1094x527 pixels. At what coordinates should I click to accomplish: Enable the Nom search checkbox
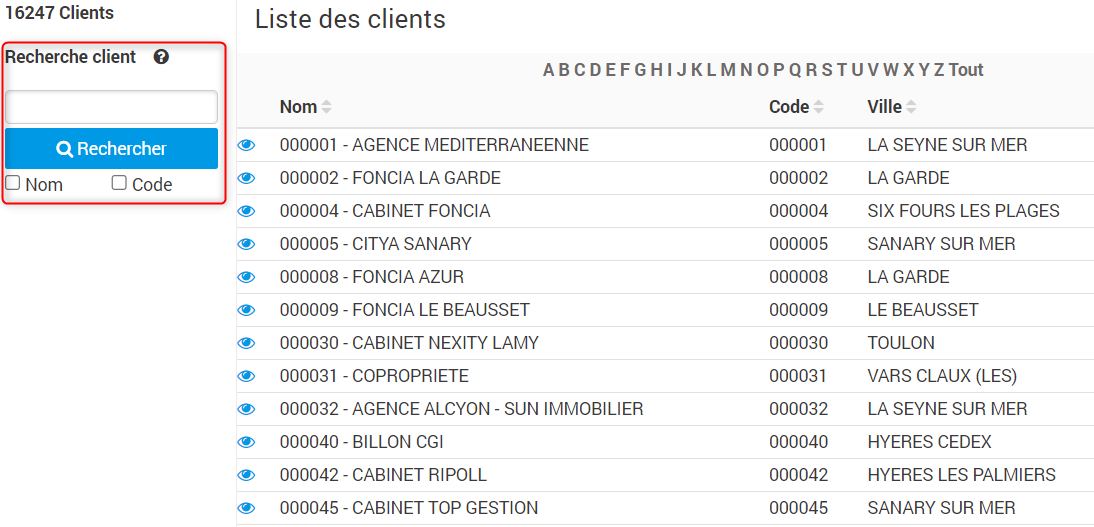pyautogui.click(x=13, y=183)
